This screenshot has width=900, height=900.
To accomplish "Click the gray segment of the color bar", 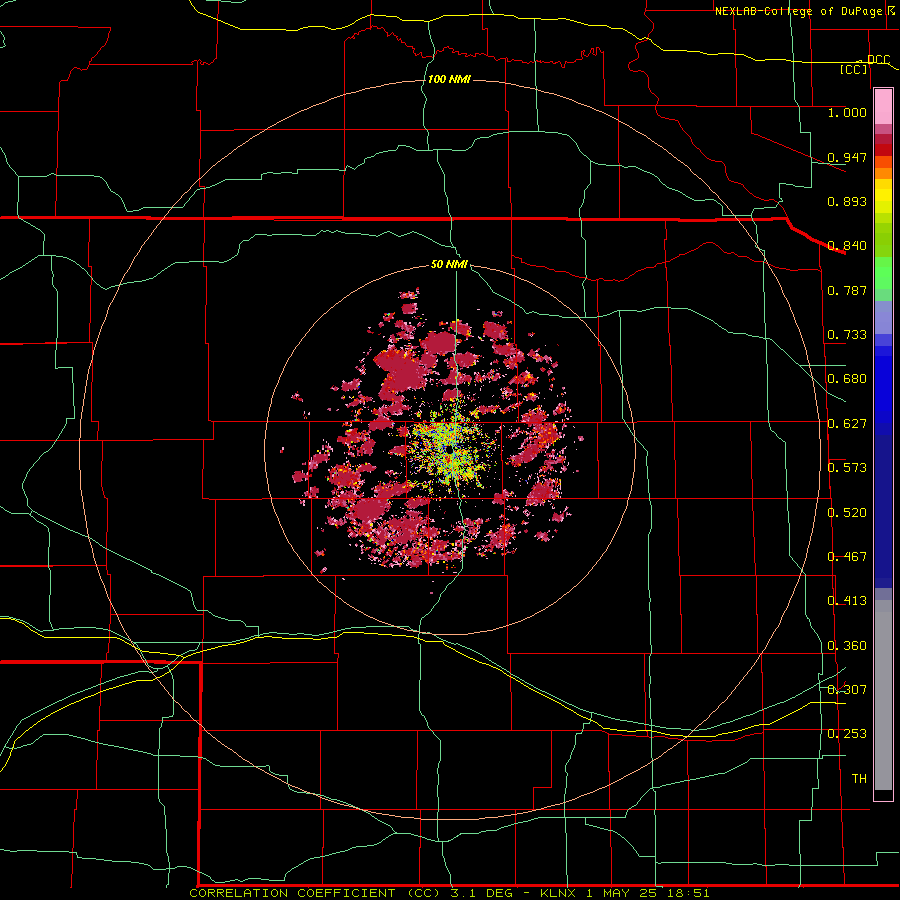I will point(883,695).
